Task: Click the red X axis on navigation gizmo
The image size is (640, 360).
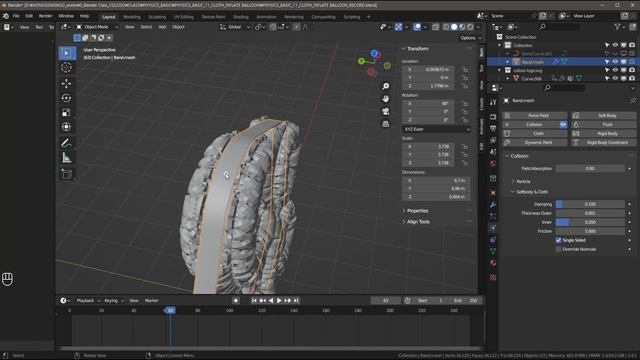Action: click(x=371, y=72)
